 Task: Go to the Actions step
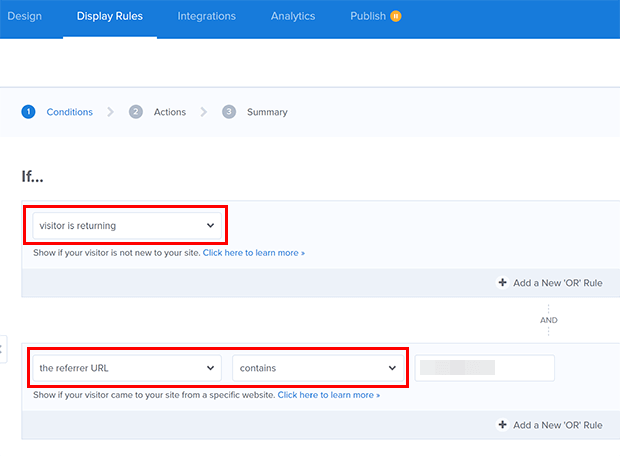pos(170,112)
